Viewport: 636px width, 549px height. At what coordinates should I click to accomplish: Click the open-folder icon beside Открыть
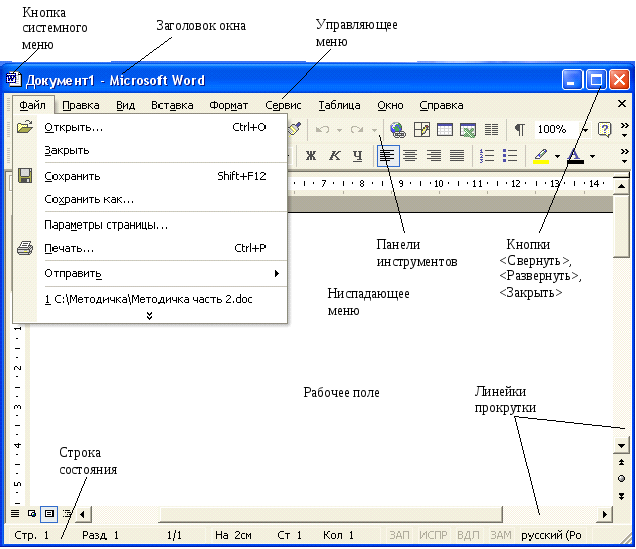click(x=25, y=127)
